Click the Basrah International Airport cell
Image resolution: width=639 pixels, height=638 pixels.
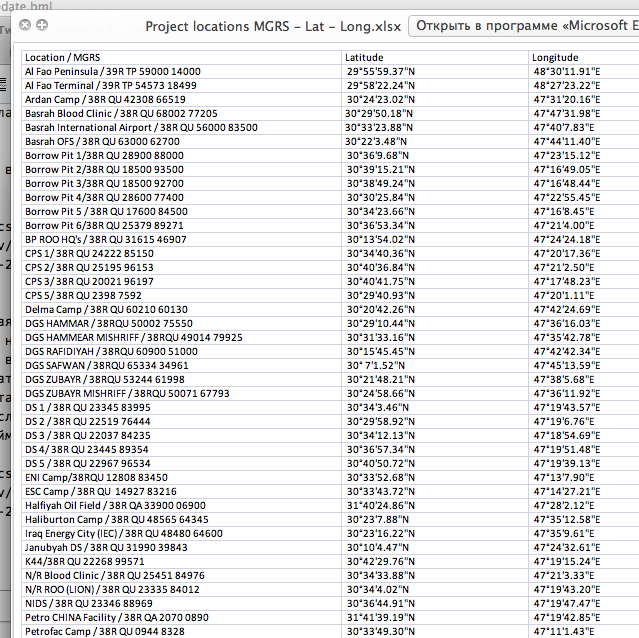181,128
